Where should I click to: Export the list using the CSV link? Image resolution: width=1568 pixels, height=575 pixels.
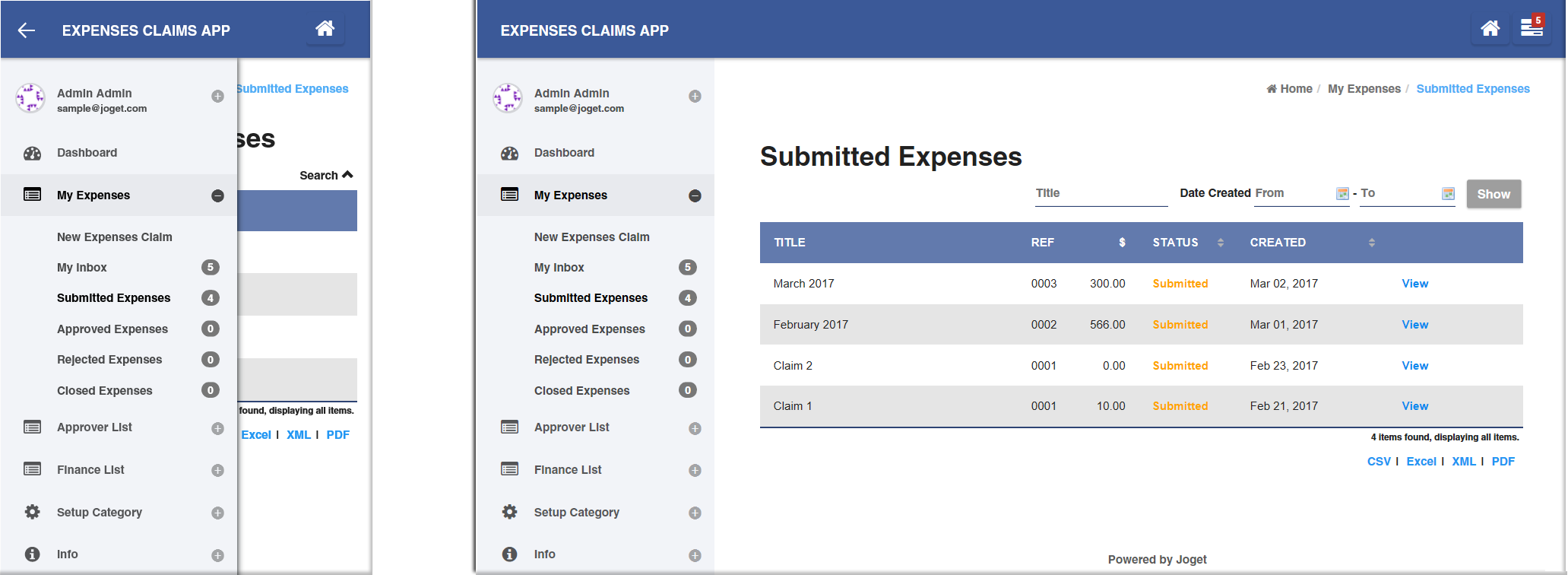click(1378, 462)
